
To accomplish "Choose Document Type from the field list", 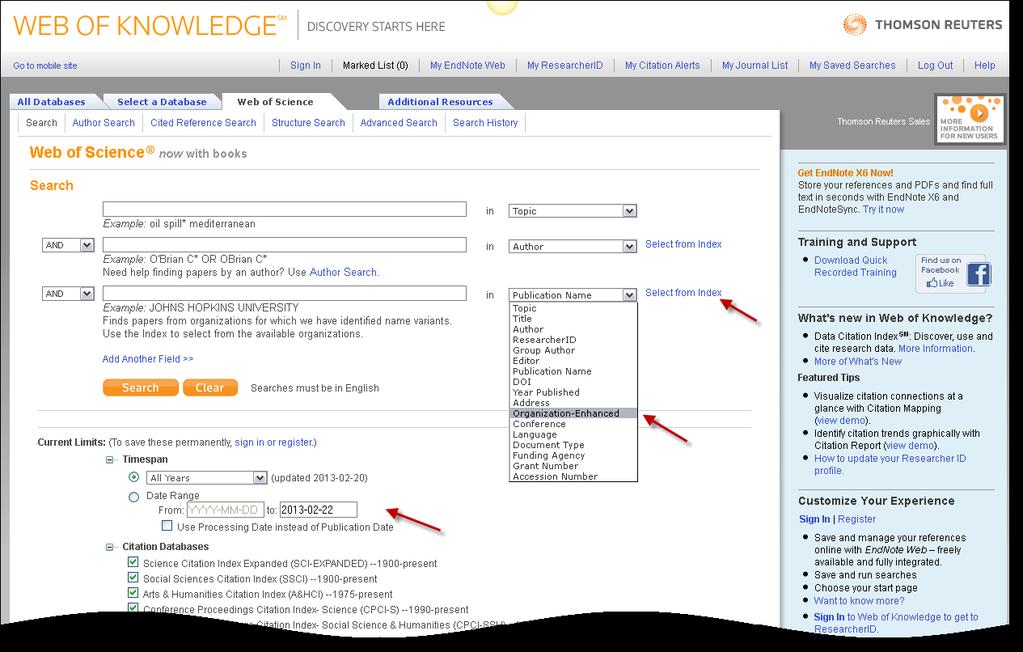I will click(x=573, y=445).
